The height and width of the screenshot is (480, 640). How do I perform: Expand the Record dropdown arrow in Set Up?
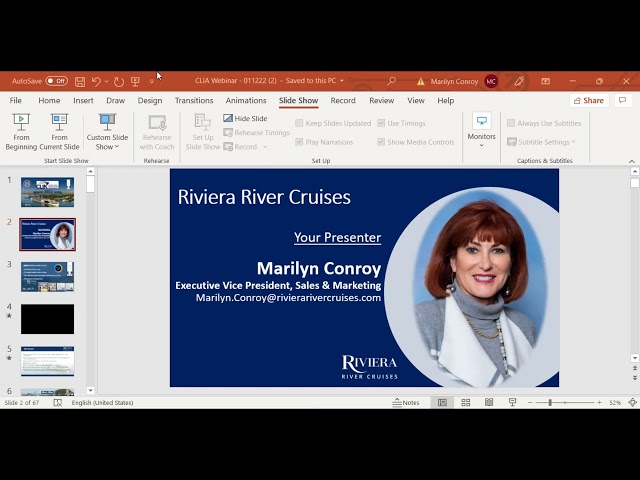pos(265,147)
